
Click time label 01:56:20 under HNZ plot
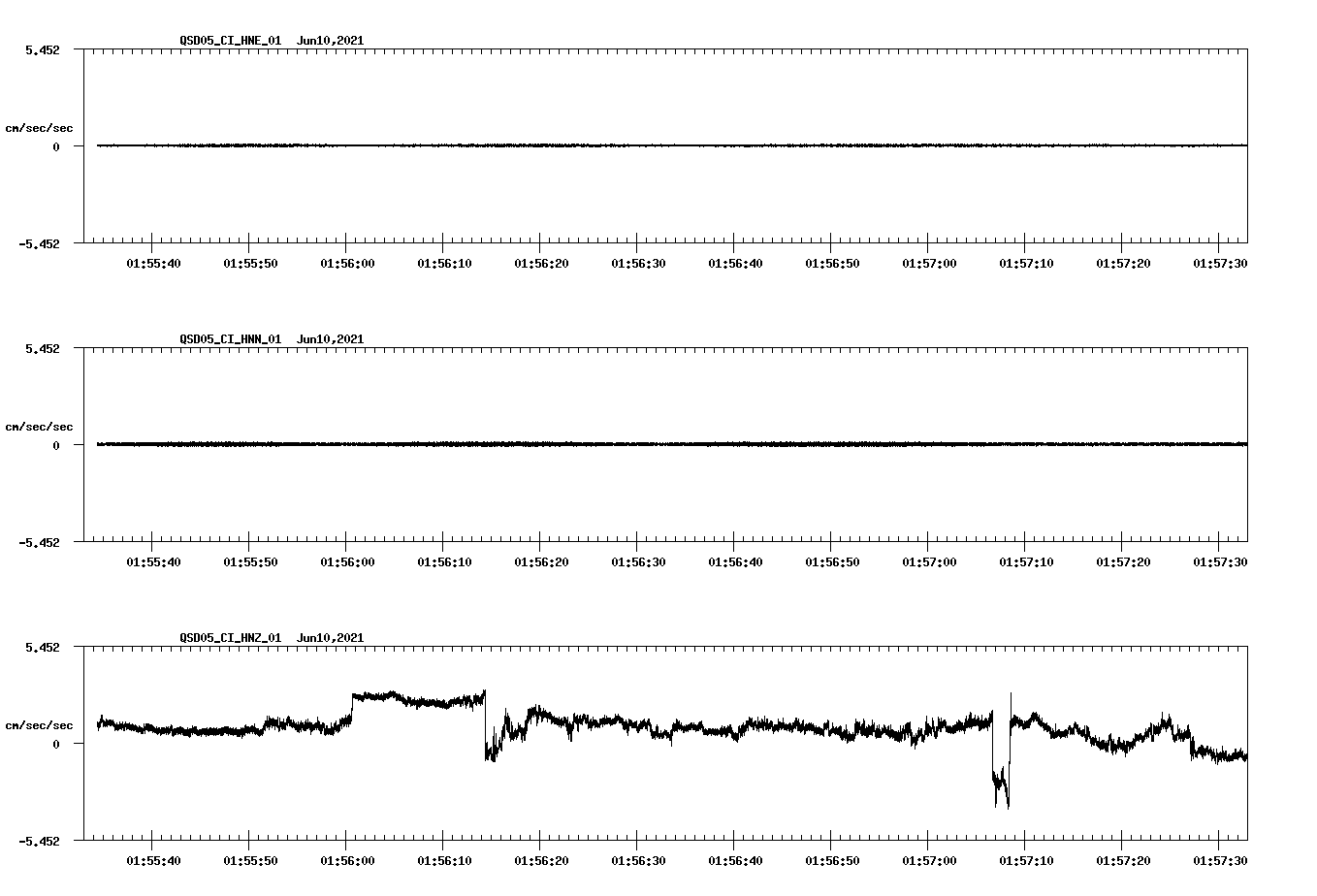pos(541,861)
